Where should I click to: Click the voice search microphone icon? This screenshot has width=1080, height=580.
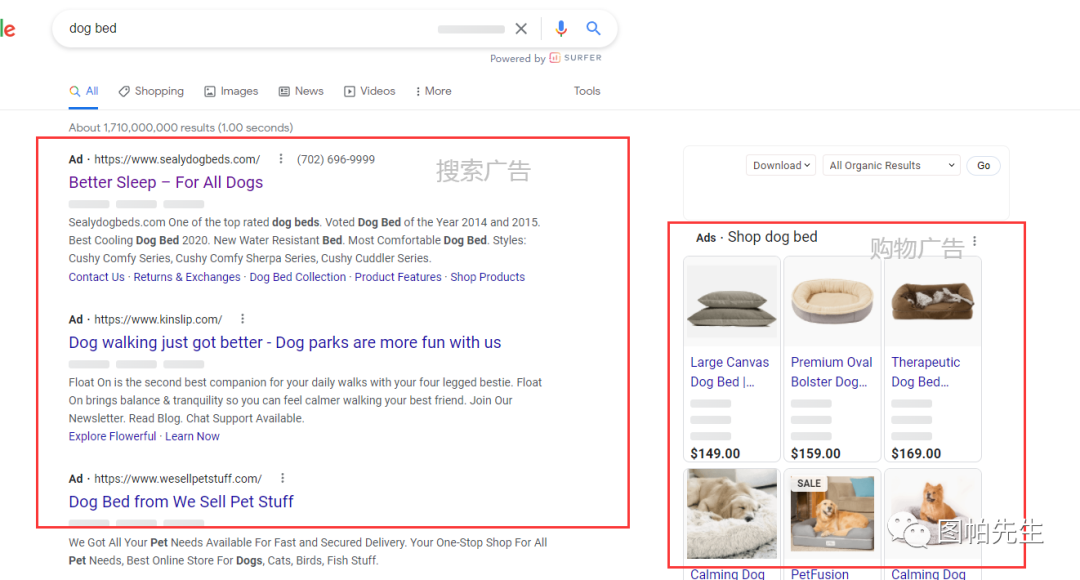[x=561, y=29]
